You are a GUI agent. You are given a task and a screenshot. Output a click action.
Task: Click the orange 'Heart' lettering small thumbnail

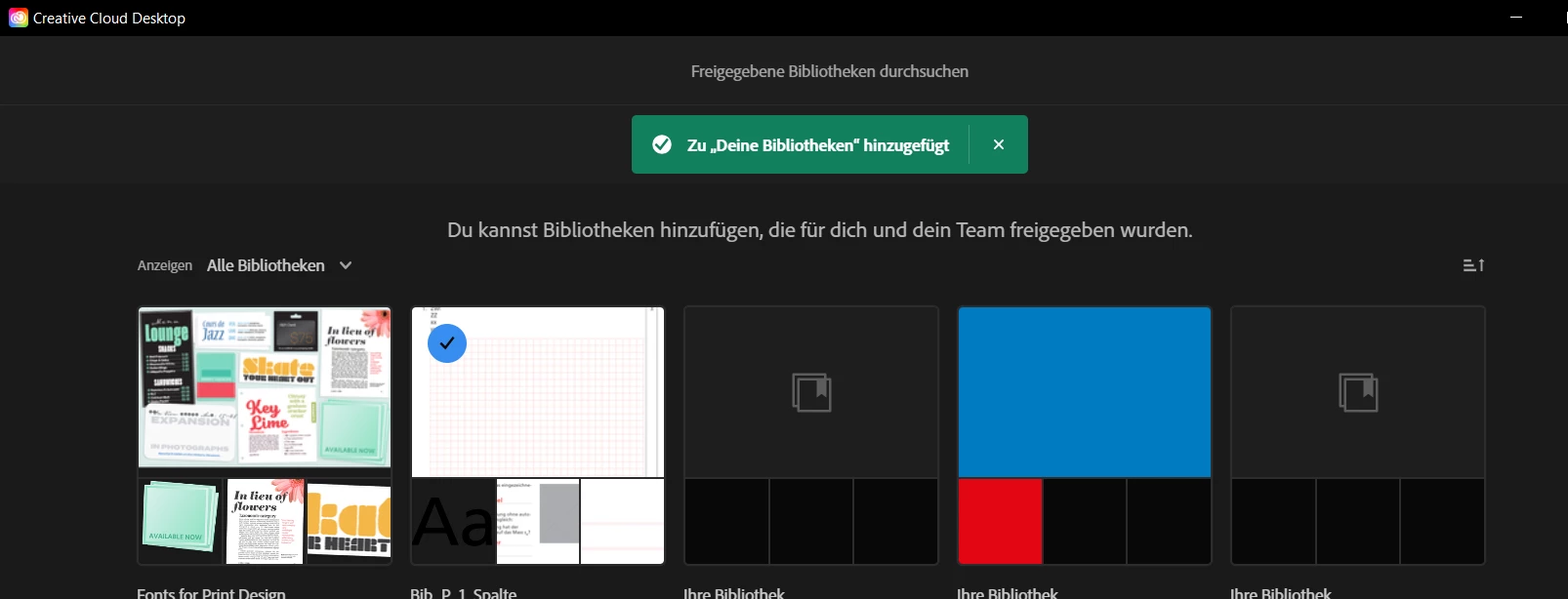tap(349, 521)
